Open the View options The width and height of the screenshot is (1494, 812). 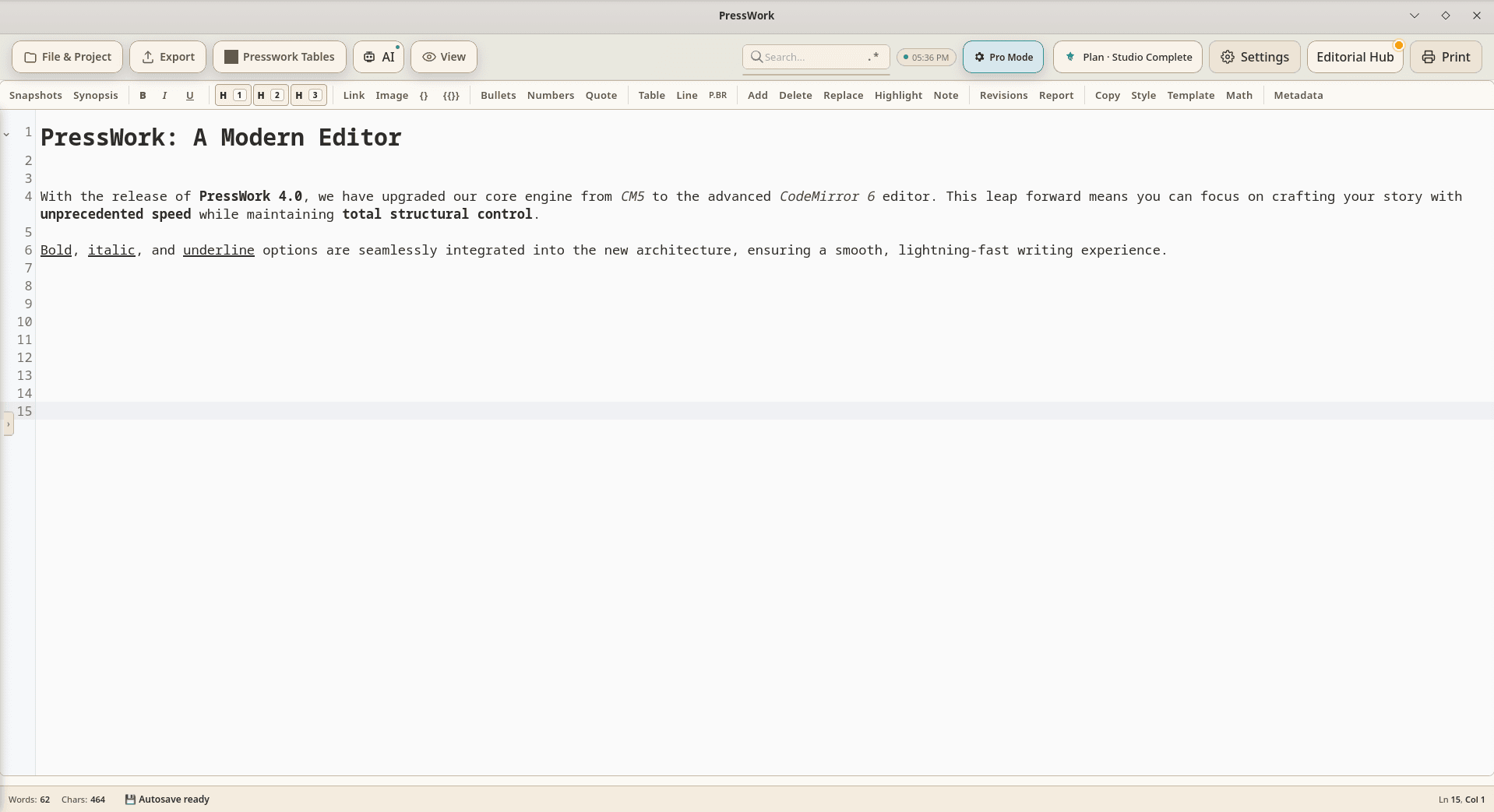[444, 57]
